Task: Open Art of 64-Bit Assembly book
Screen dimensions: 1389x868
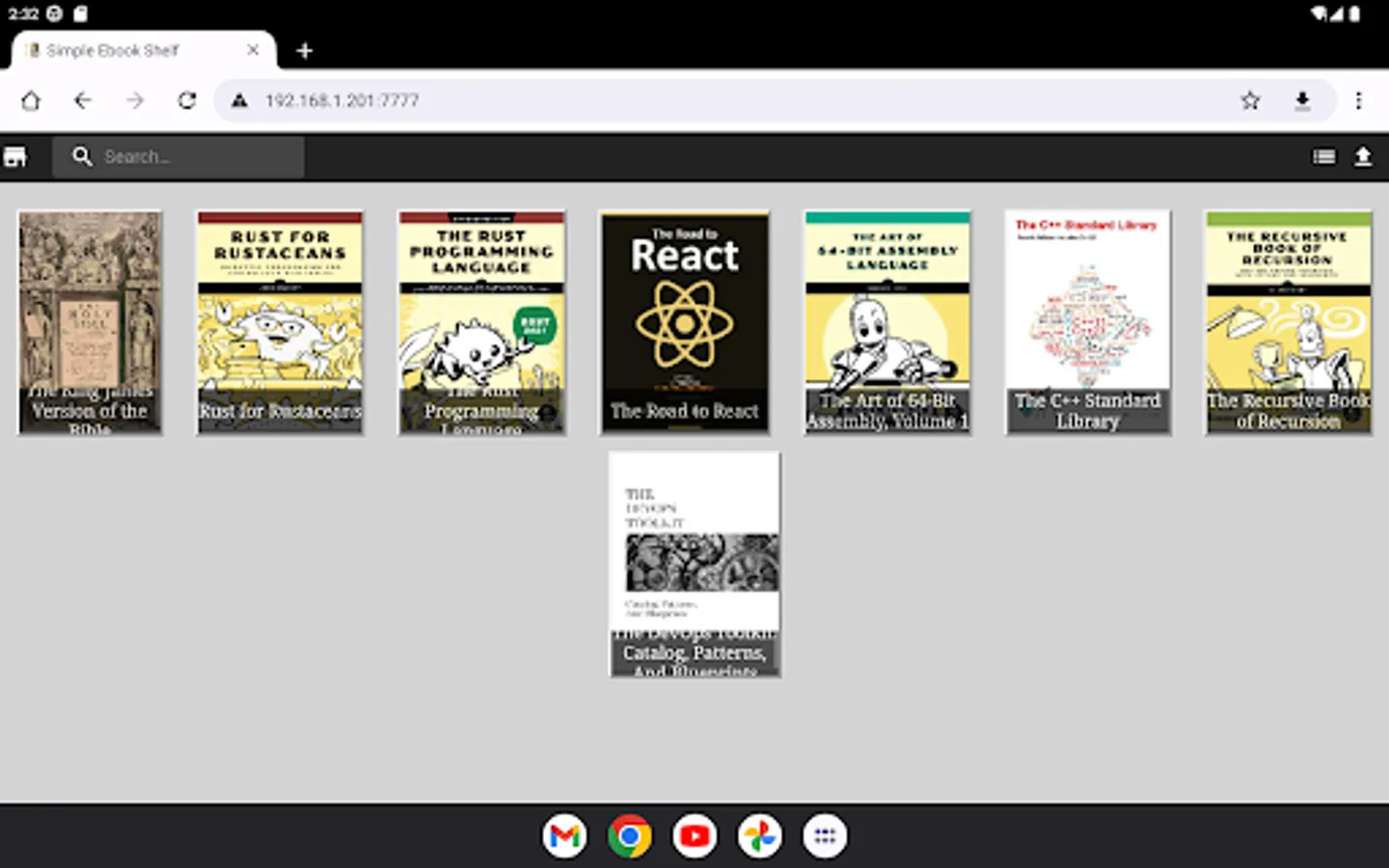Action: coord(887,322)
